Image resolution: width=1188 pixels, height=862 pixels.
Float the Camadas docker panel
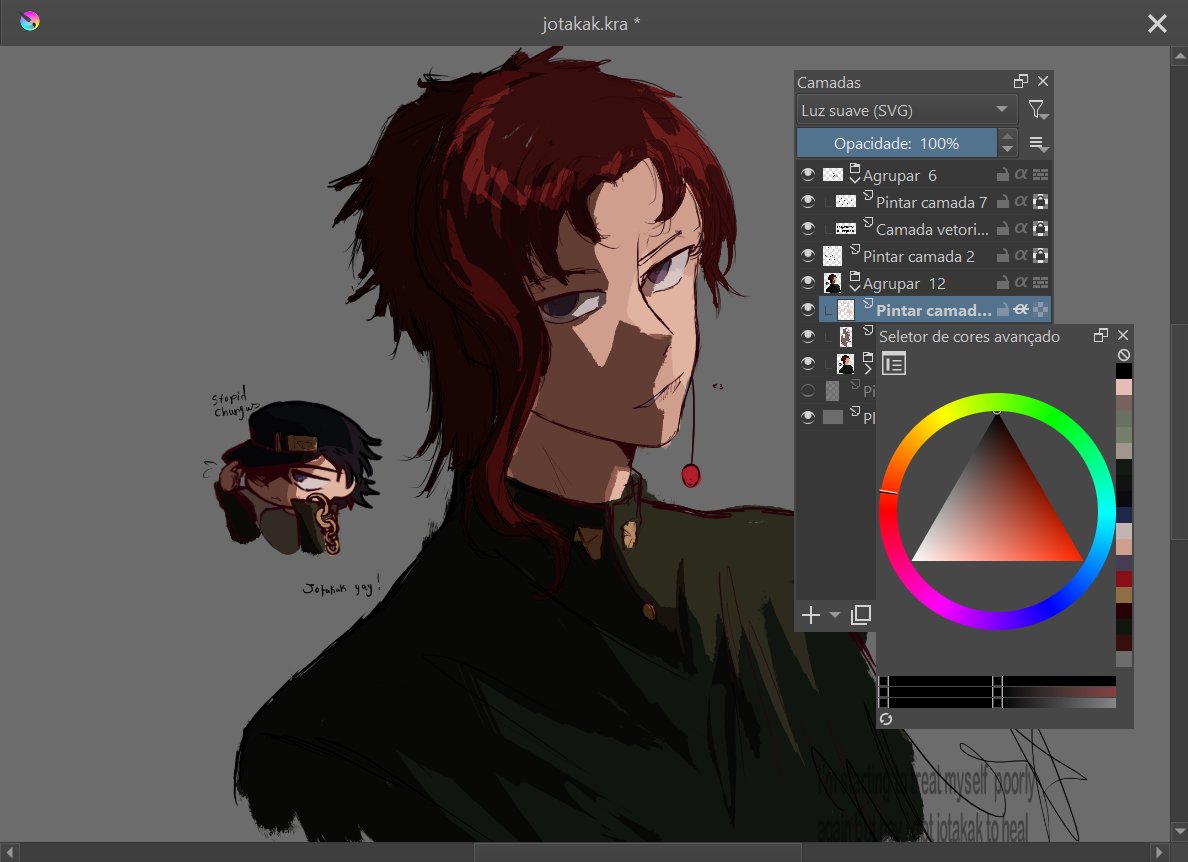coord(1021,81)
